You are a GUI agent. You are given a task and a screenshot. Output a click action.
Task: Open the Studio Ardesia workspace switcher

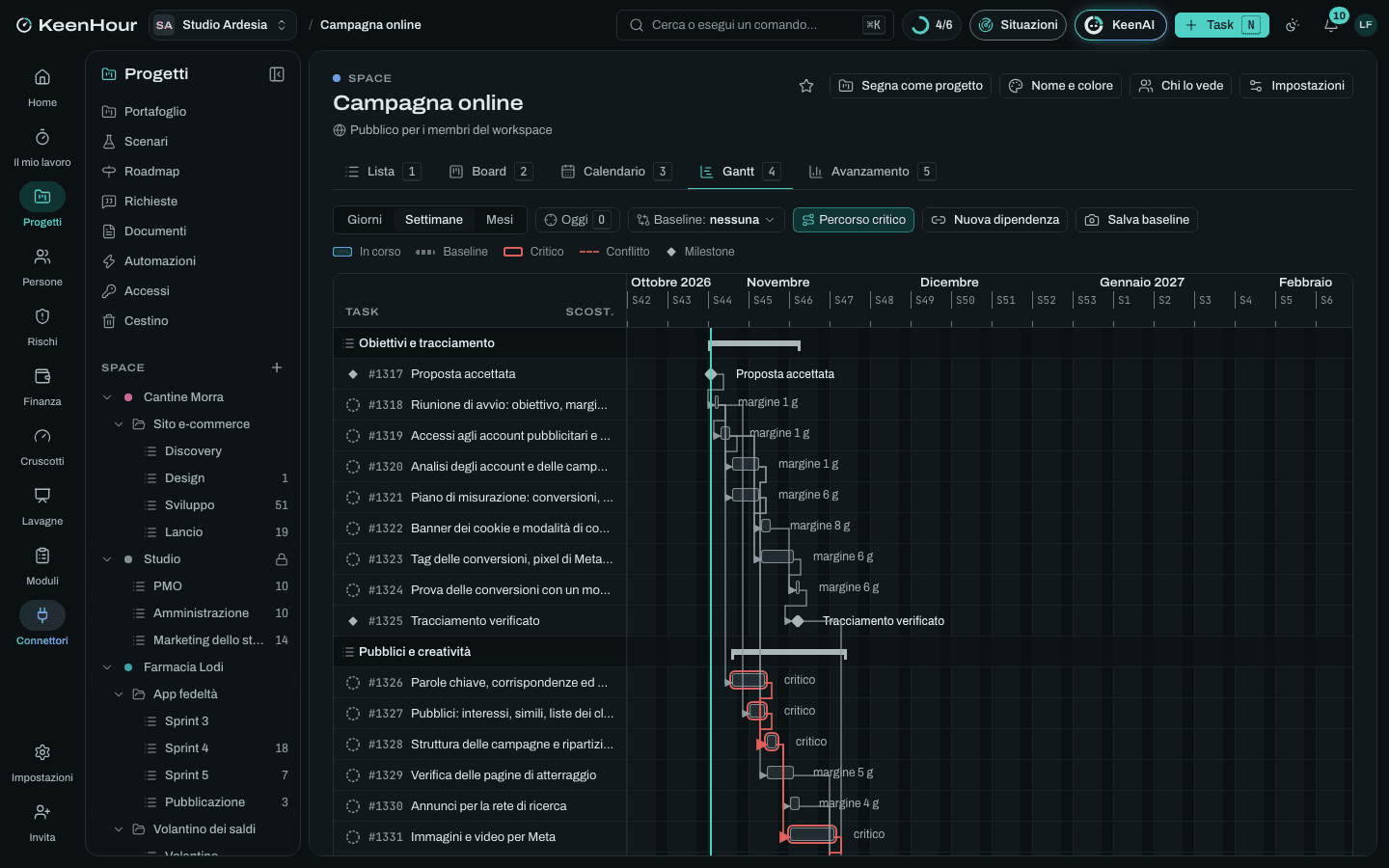[x=223, y=25]
